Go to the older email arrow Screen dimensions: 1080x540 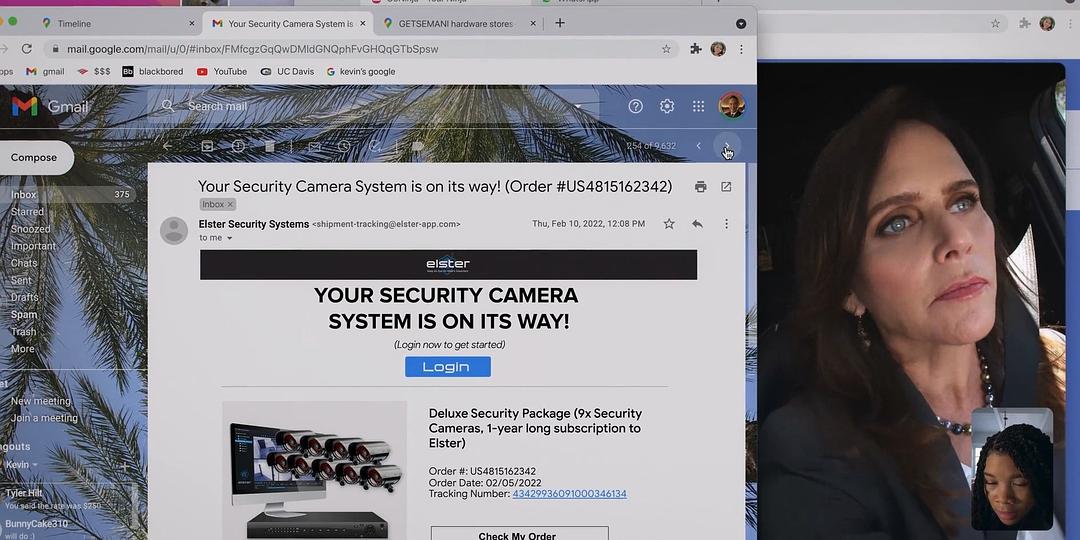(x=727, y=146)
